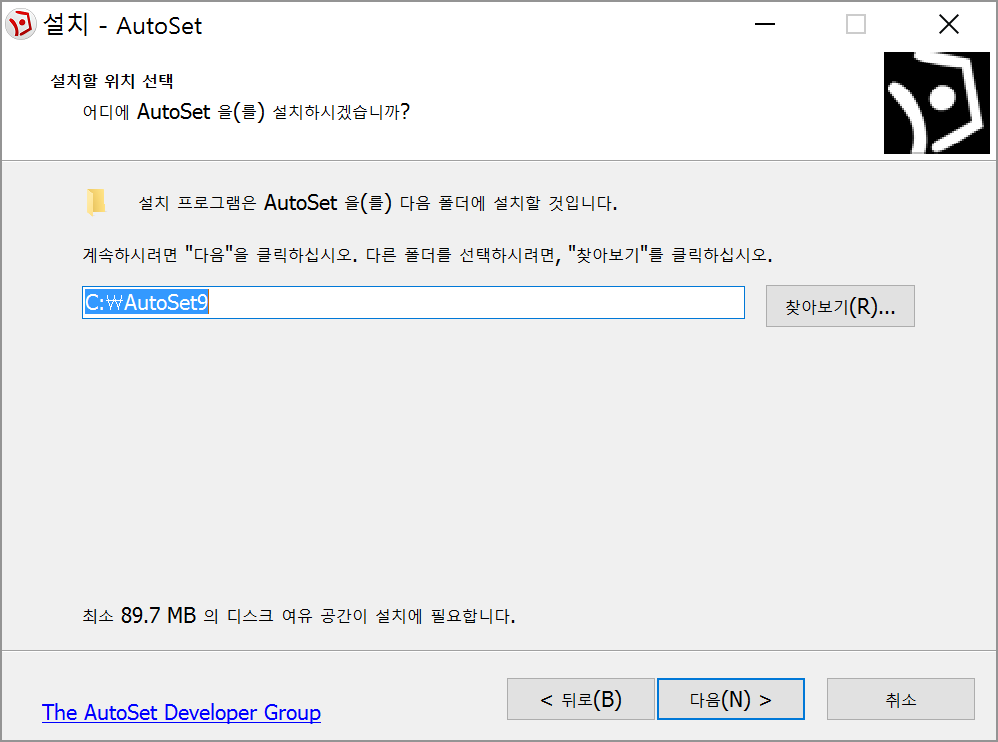998x742 pixels.
Task: Click the question text 어디에 AutoSet 을(를) 설치하시겠습니까?
Action: [246, 112]
